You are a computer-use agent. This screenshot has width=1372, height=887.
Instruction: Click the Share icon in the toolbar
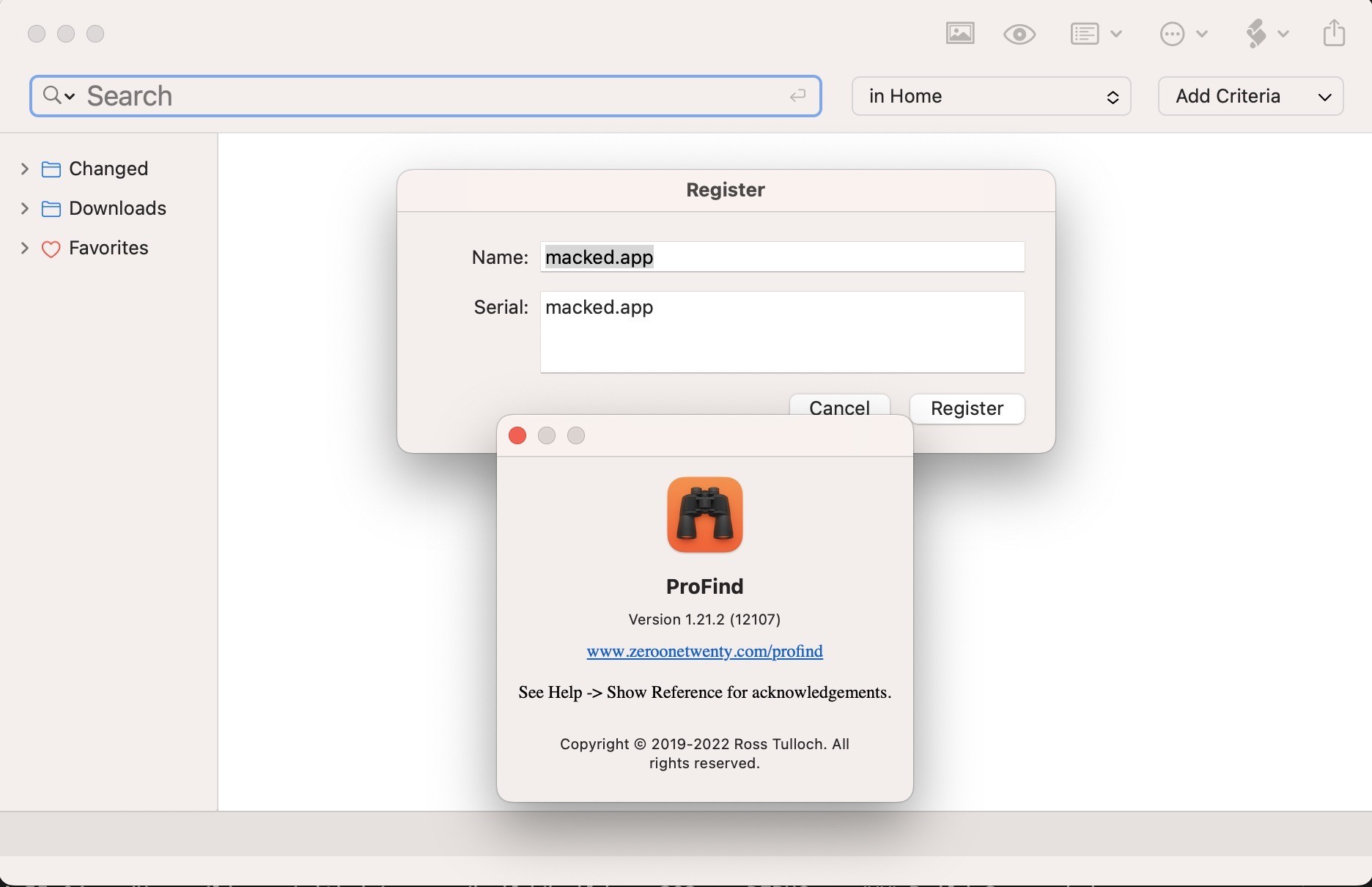coord(1334,33)
